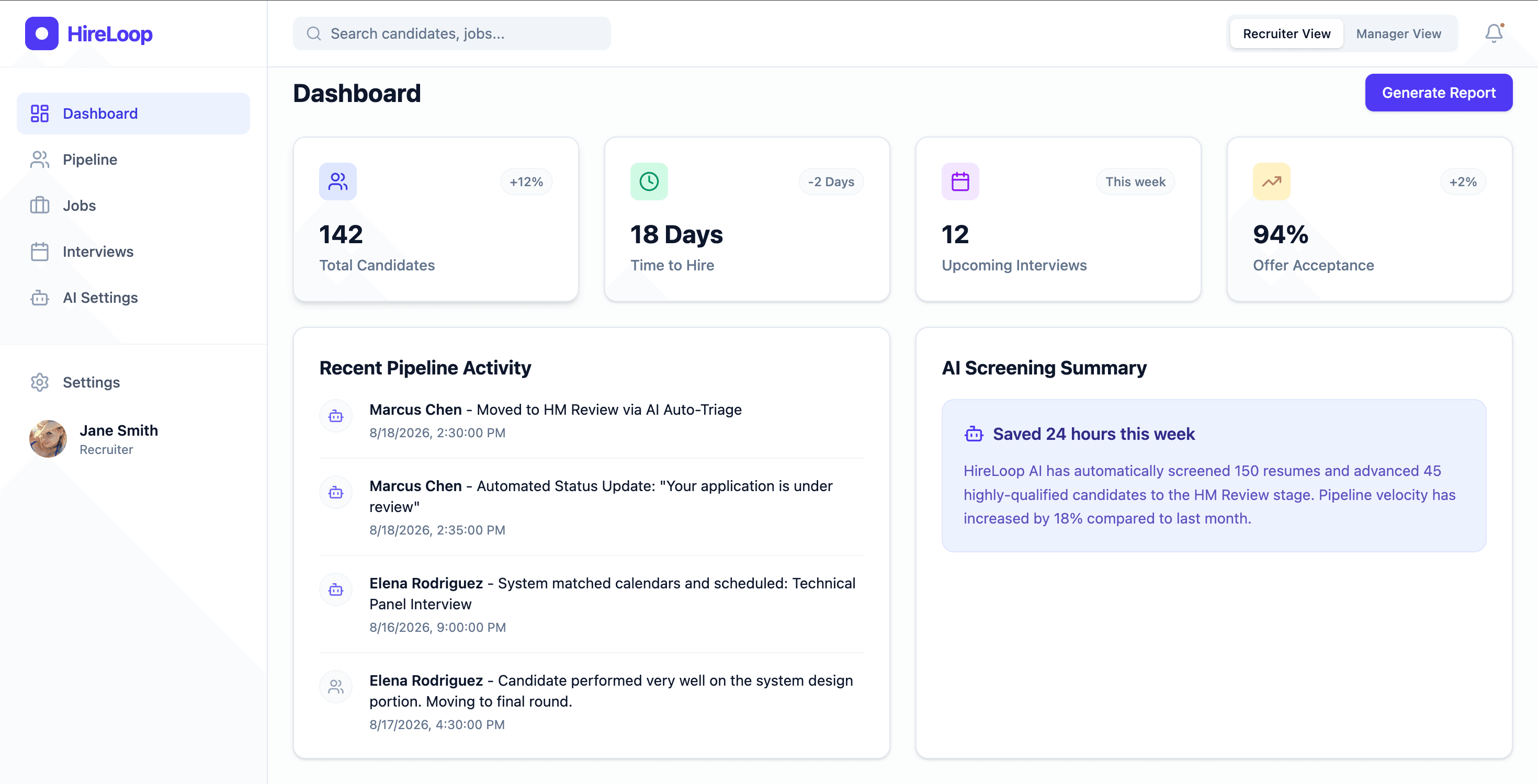Open Settings from sidebar

click(133, 382)
